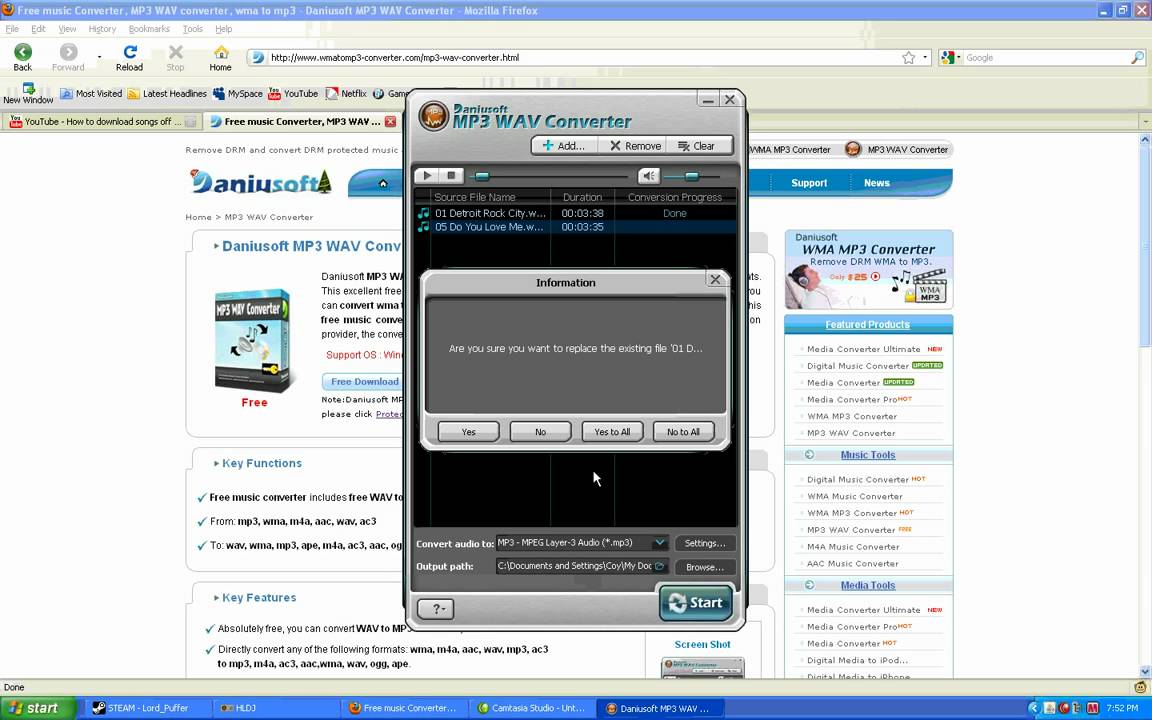The width and height of the screenshot is (1152, 720).
Task: Select the 01 Detroit Rock City file row
Action: [x=575, y=213]
